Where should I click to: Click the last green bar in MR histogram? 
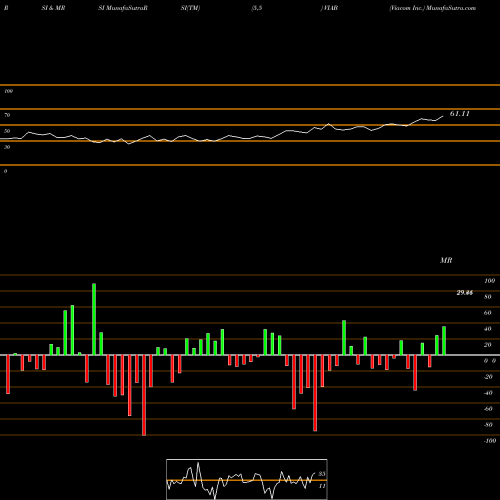444,341
